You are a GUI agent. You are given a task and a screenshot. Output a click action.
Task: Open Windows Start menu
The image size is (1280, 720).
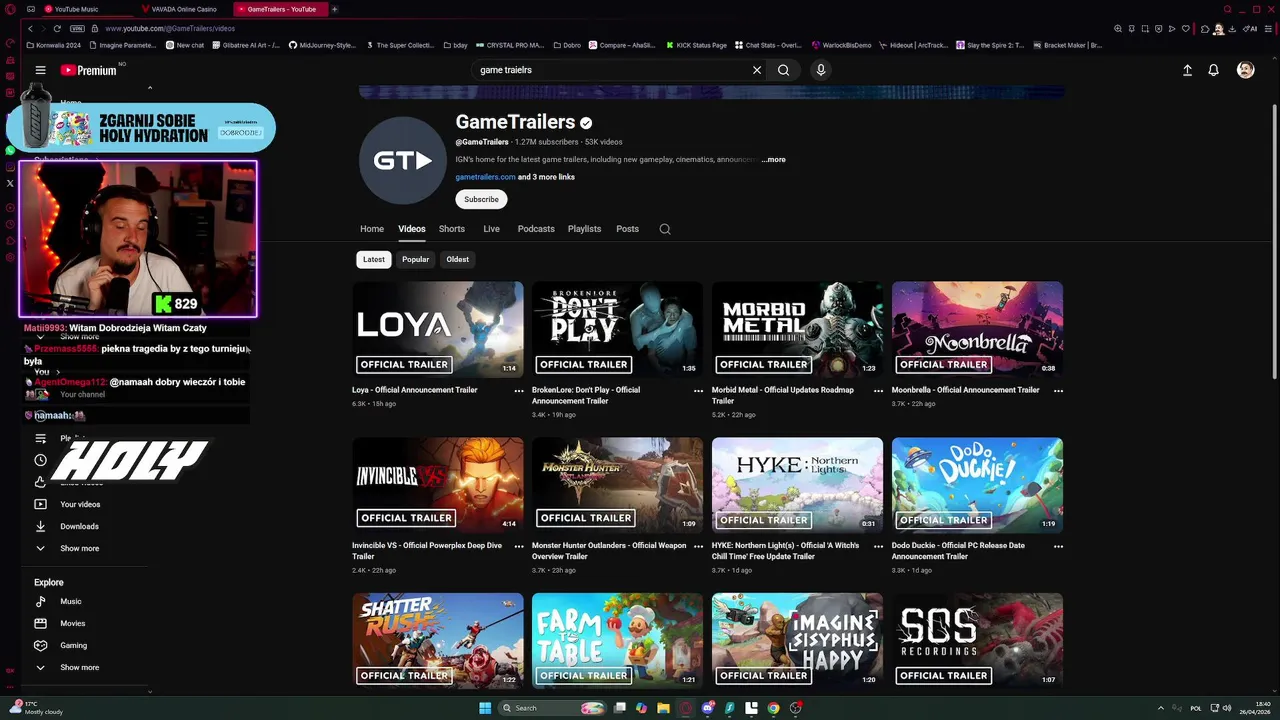click(485, 708)
